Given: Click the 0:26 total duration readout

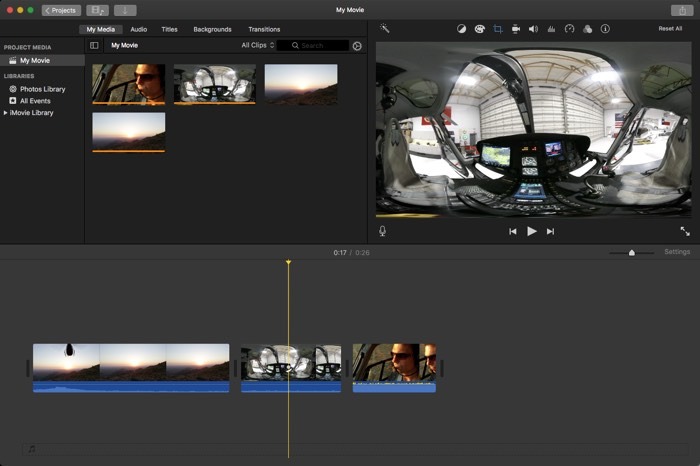Looking at the screenshot, I should [x=362, y=253].
